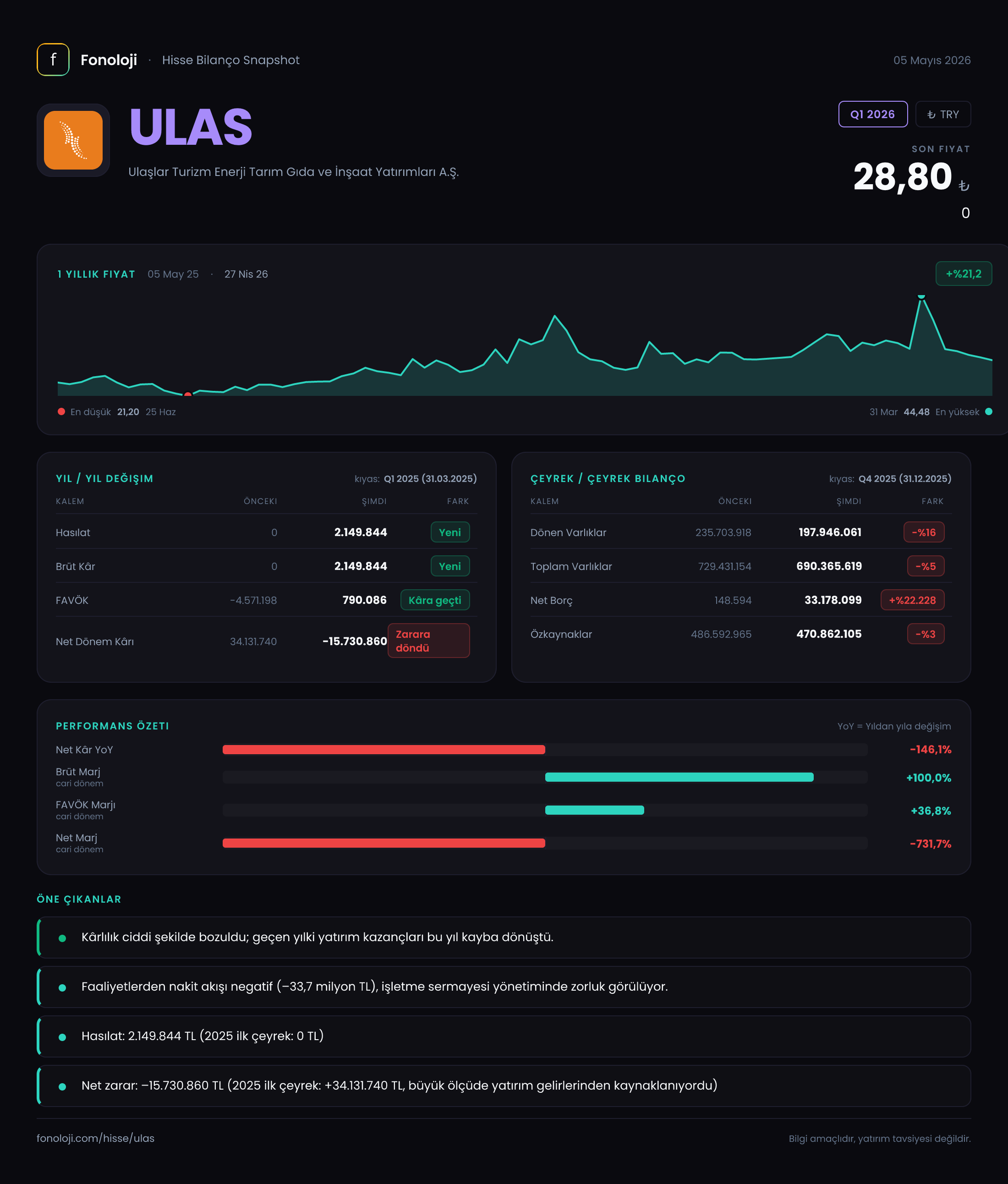Click the TRY currency badge
This screenshot has height=1184, width=1008.
943,114
